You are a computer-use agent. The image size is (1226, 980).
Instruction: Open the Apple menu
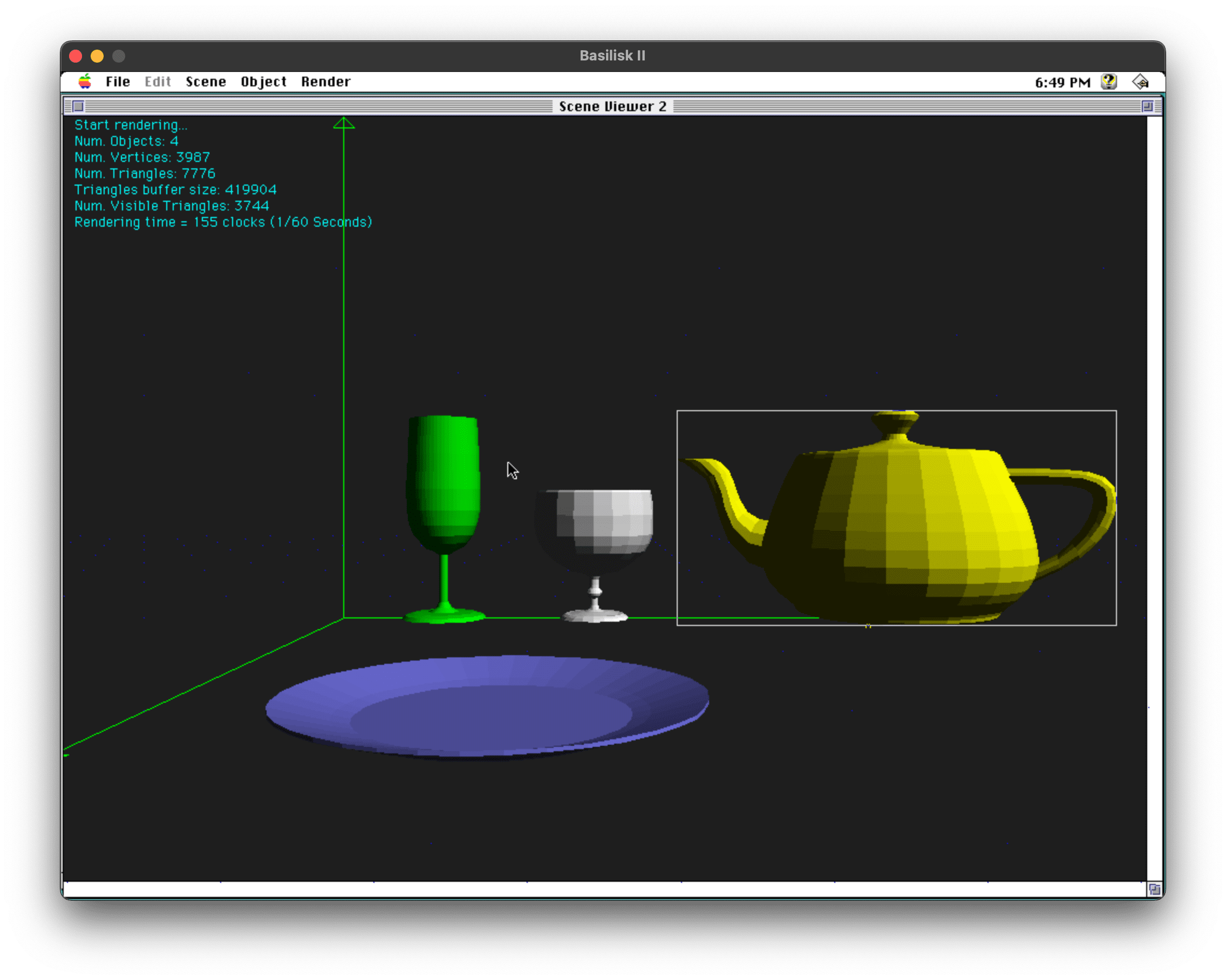(x=85, y=81)
